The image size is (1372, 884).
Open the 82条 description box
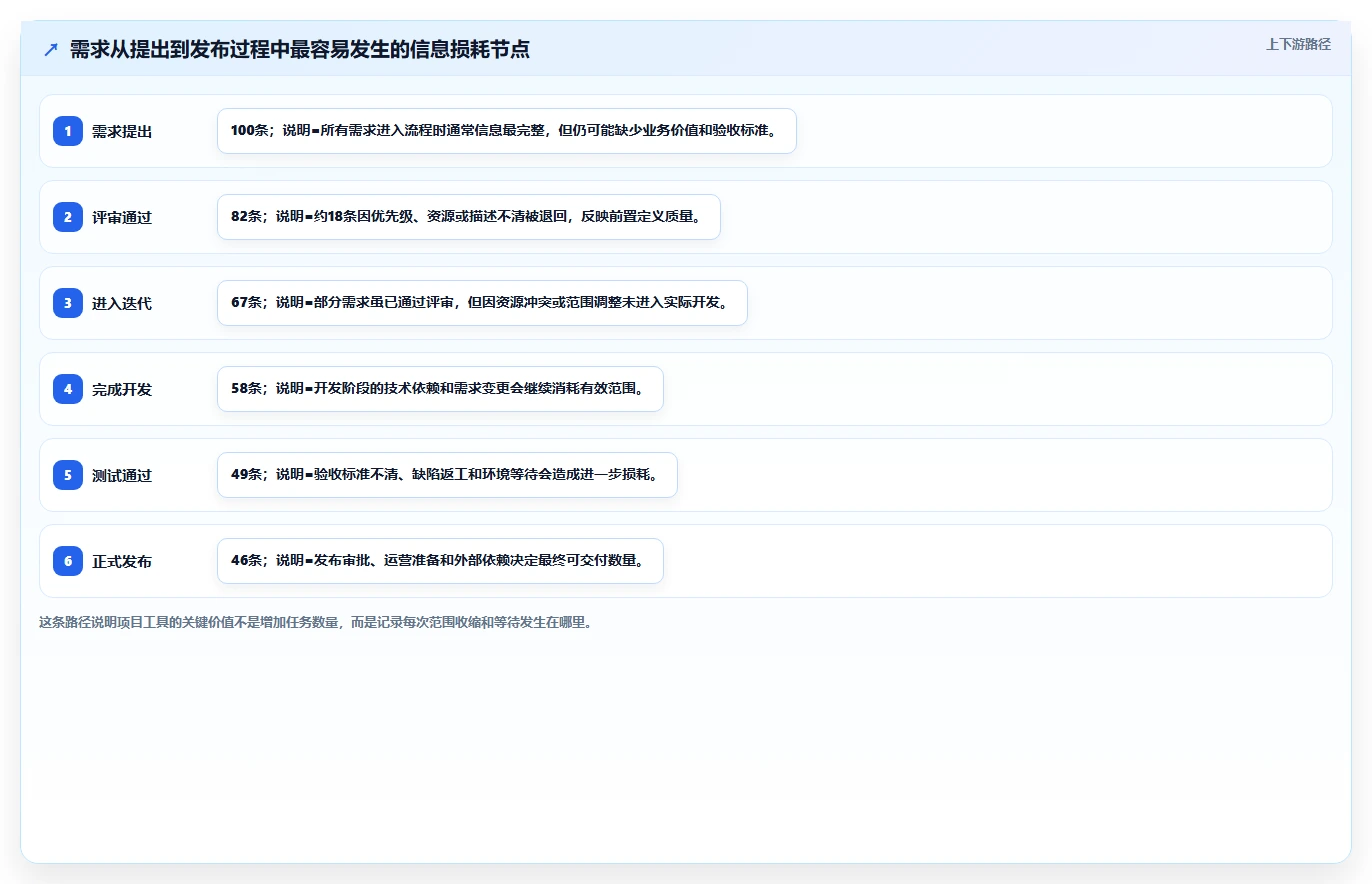469,217
